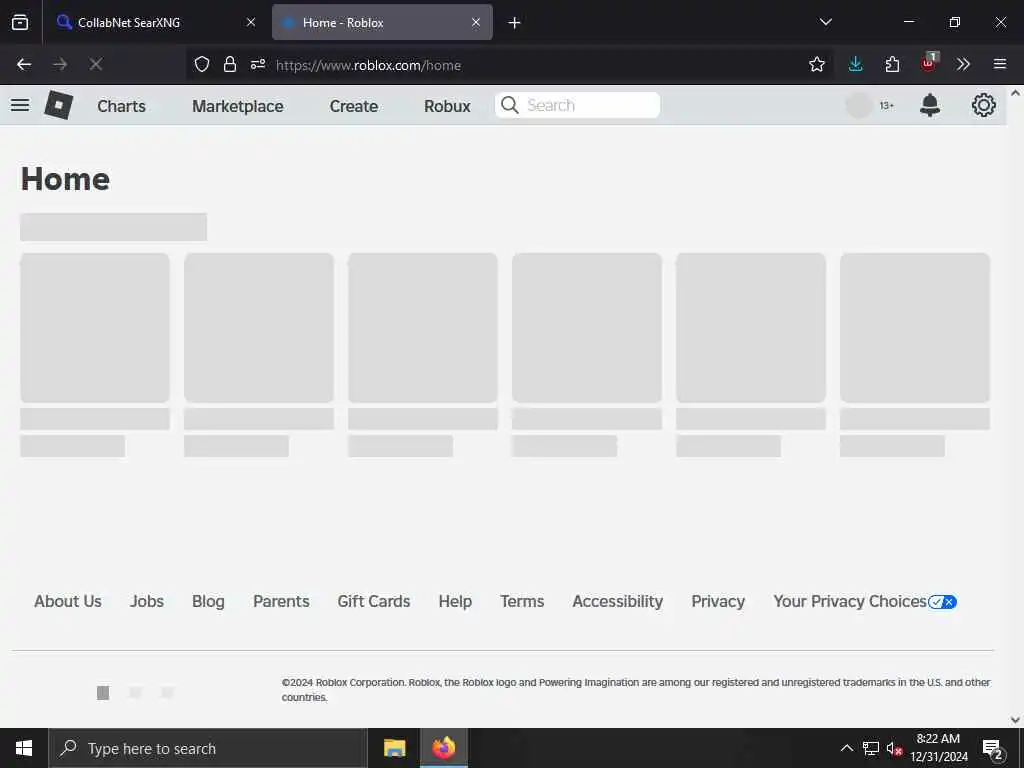The image size is (1024, 768).
Task: Open the extensions puzzle icon
Action: pyautogui.click(x=892, y=64)
